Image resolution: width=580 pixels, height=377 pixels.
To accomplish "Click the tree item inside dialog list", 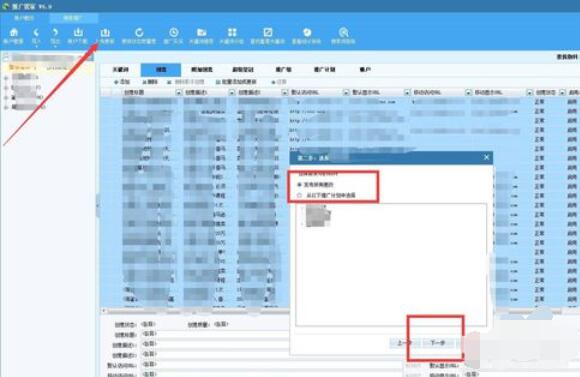I will [317, 215].
